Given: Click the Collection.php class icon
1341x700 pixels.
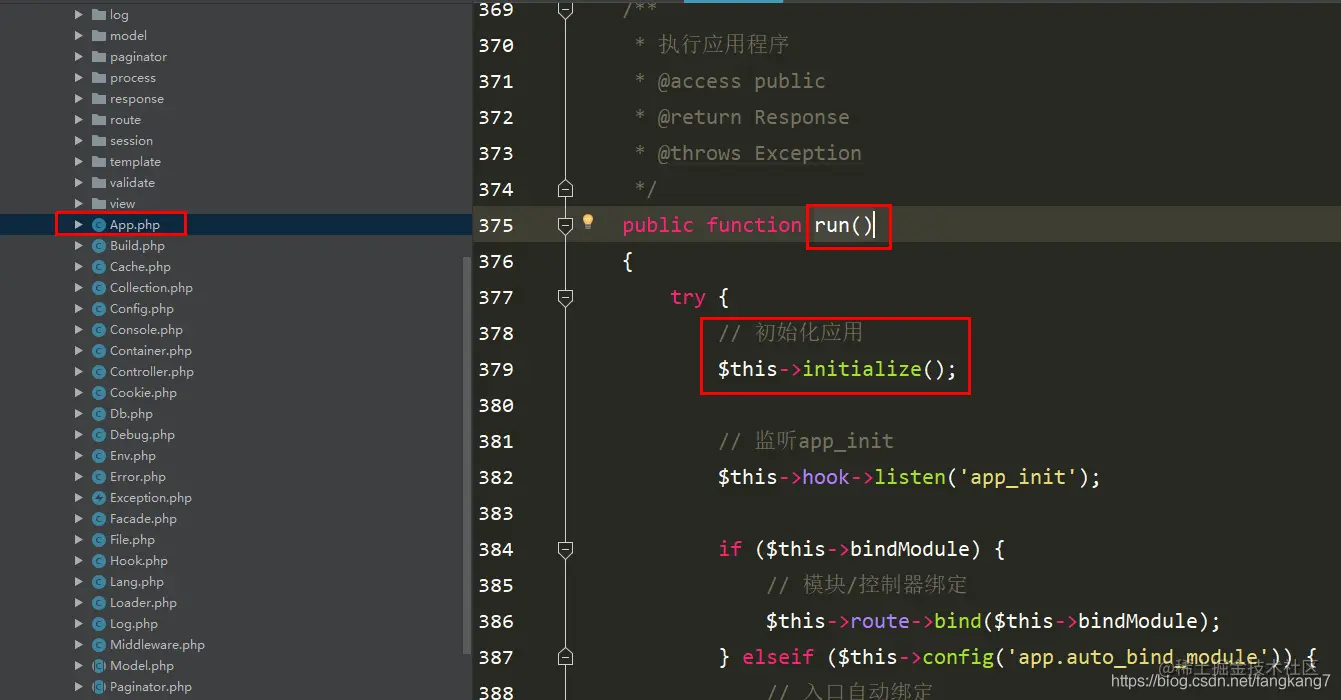Looking at the screenshot, I should 99,288.
